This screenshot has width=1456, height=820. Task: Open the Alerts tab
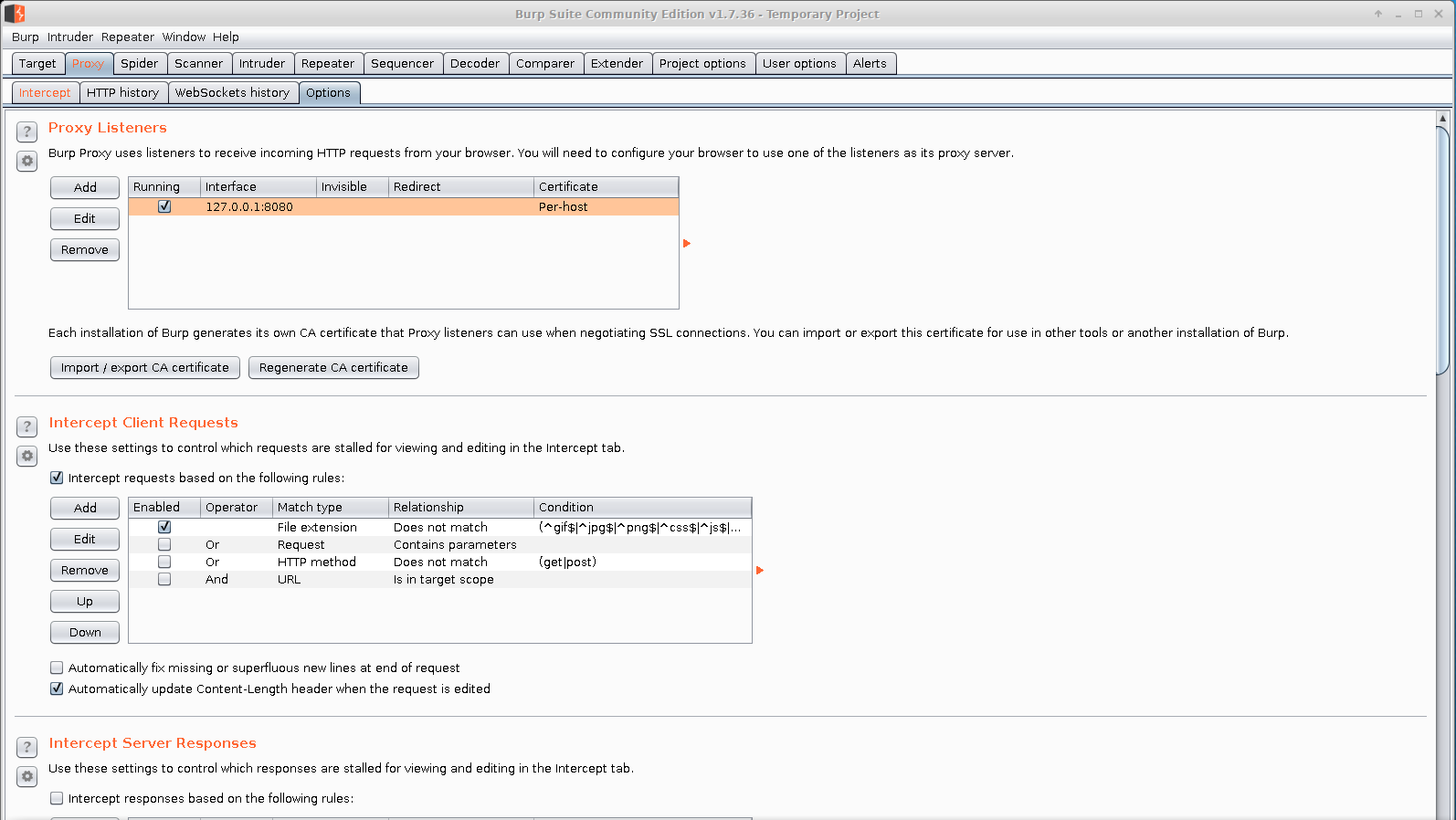coord(870,64)
